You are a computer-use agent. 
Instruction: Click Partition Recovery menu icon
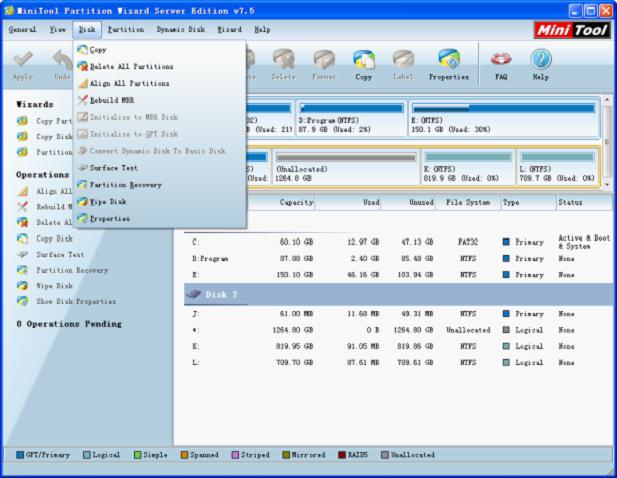[82, 185]
